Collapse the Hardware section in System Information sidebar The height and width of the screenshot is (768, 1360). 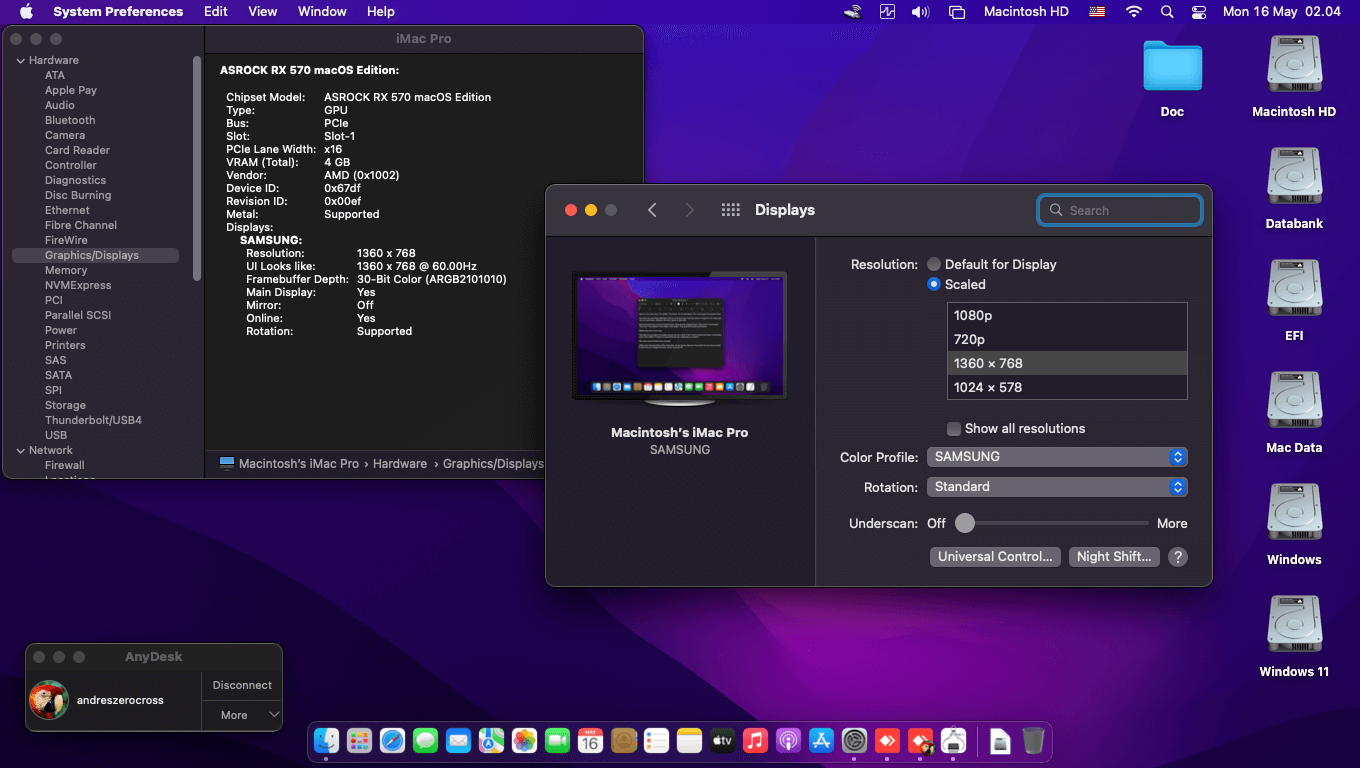[21, 59]
